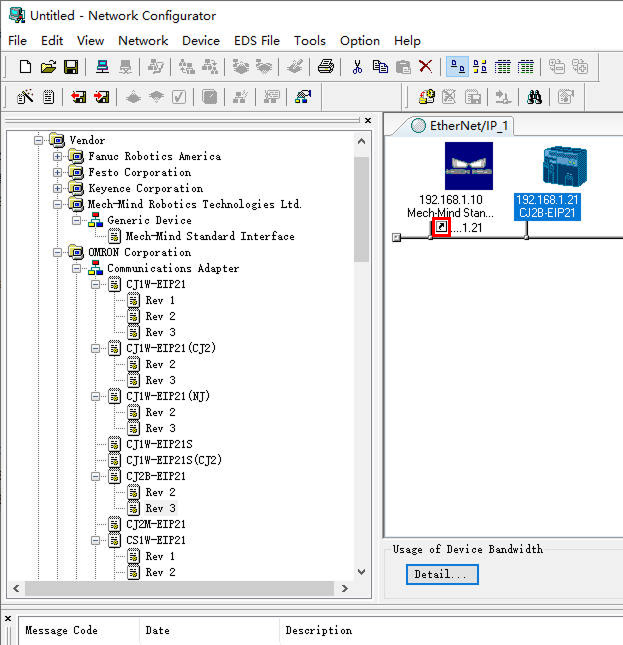The width and height of the screenshot is (623, 645).
Task: Save the network configuration via floppy icon
Action: click(x=71, y=67)
